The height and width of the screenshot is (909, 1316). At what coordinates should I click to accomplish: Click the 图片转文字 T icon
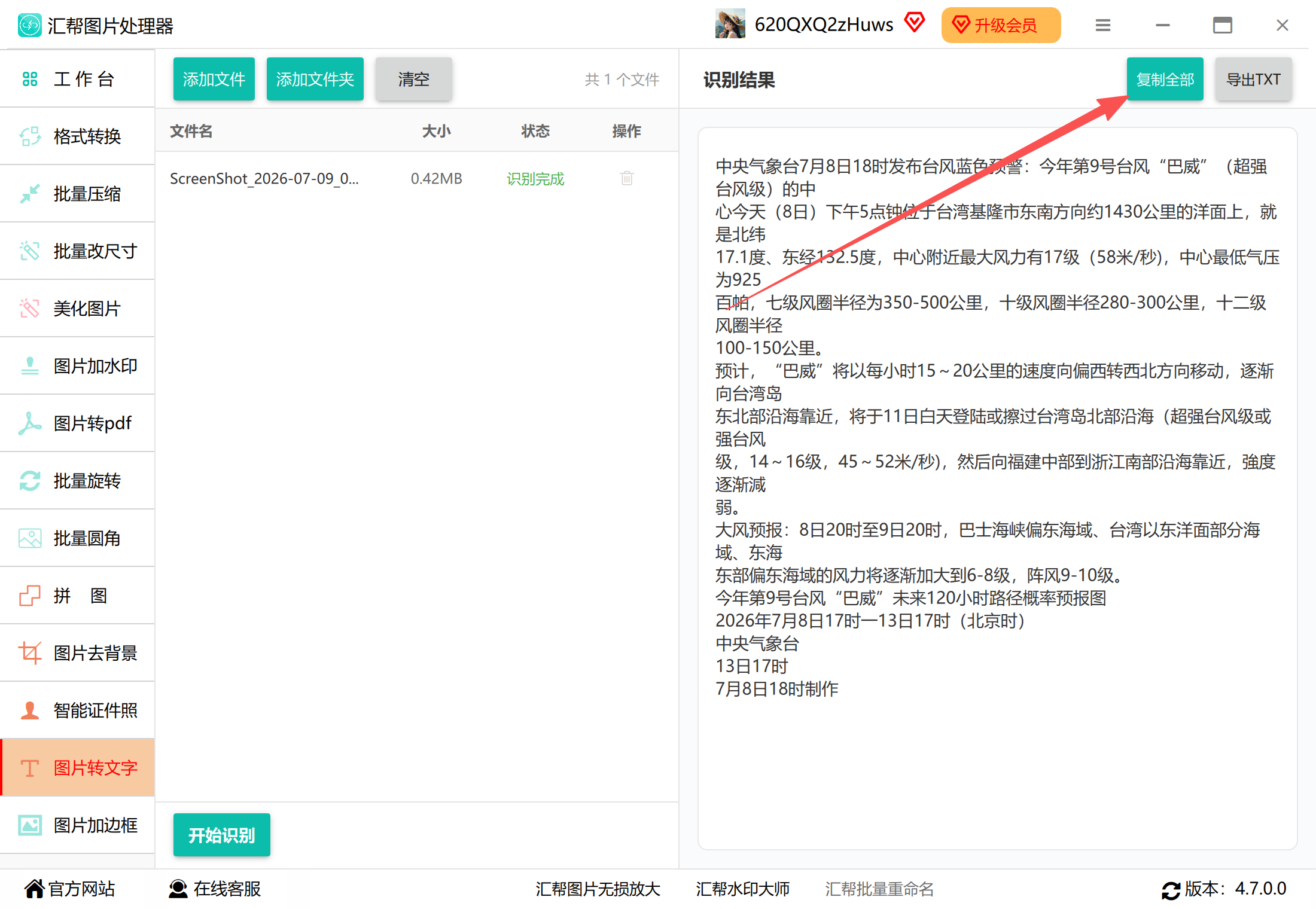pyautogui.click(x=30, y=768)
